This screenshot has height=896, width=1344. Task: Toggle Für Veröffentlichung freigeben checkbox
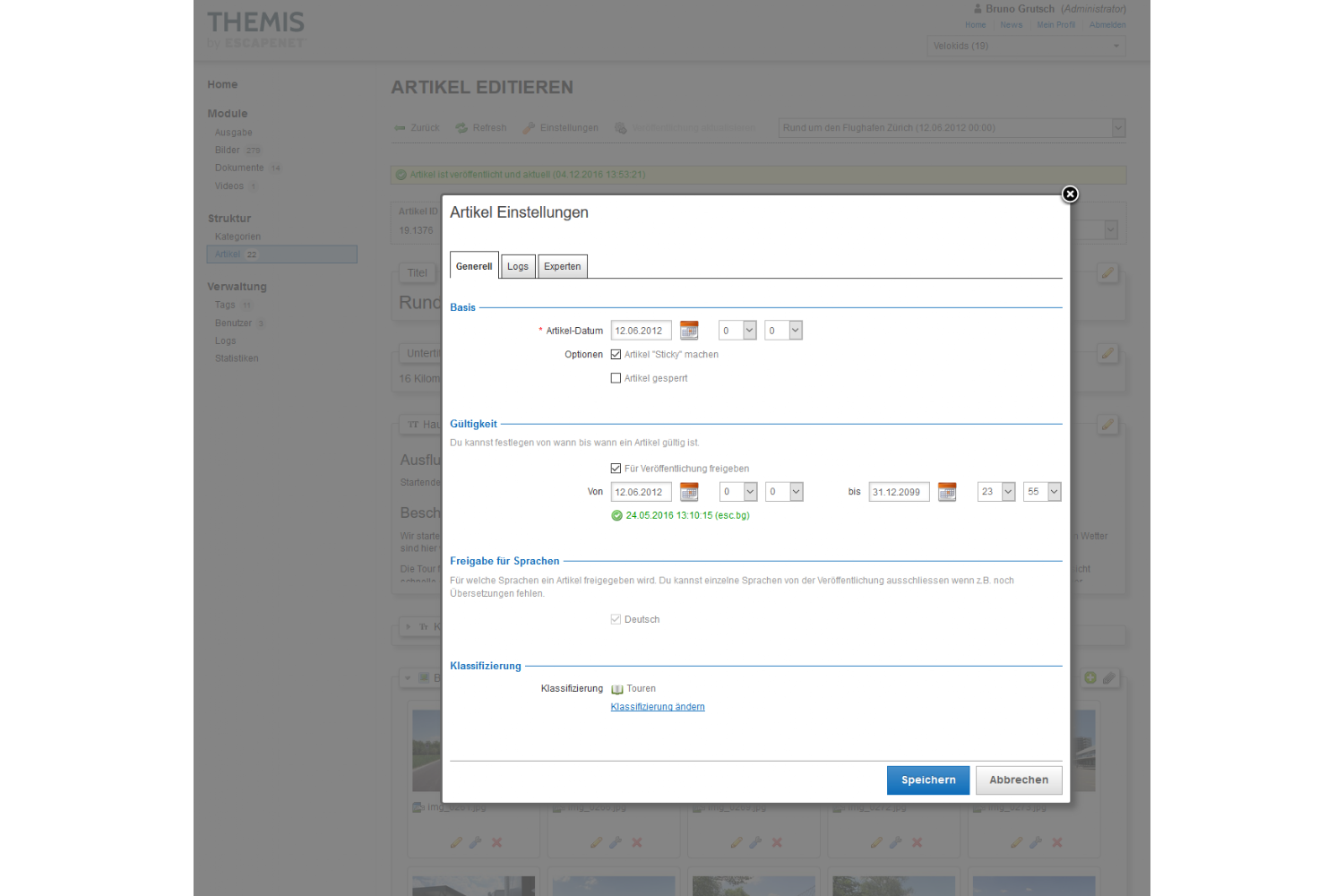pos(616,469)
